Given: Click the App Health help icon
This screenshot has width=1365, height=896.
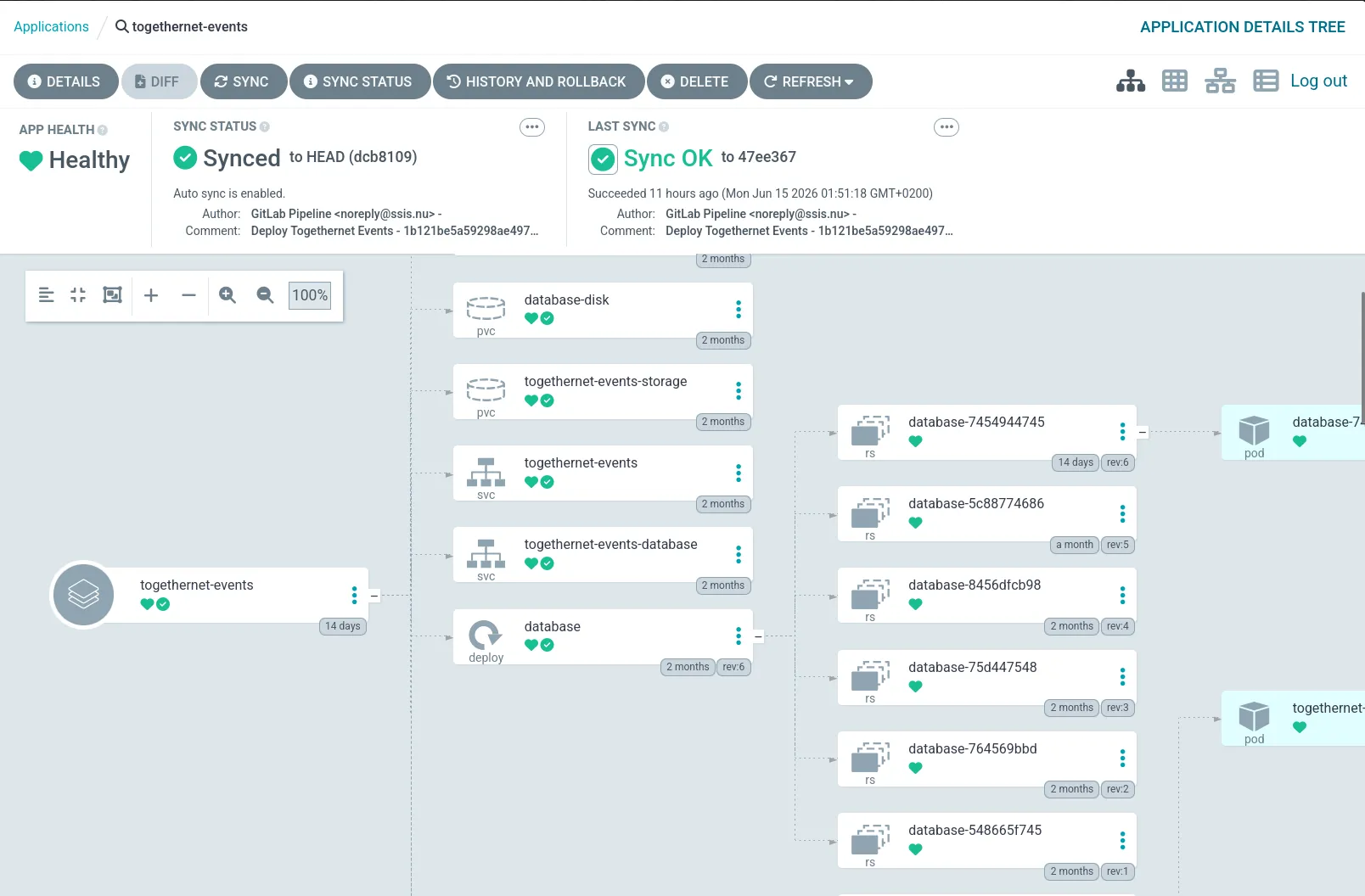Looking at the screenshot, I should (x=103, y=130).
